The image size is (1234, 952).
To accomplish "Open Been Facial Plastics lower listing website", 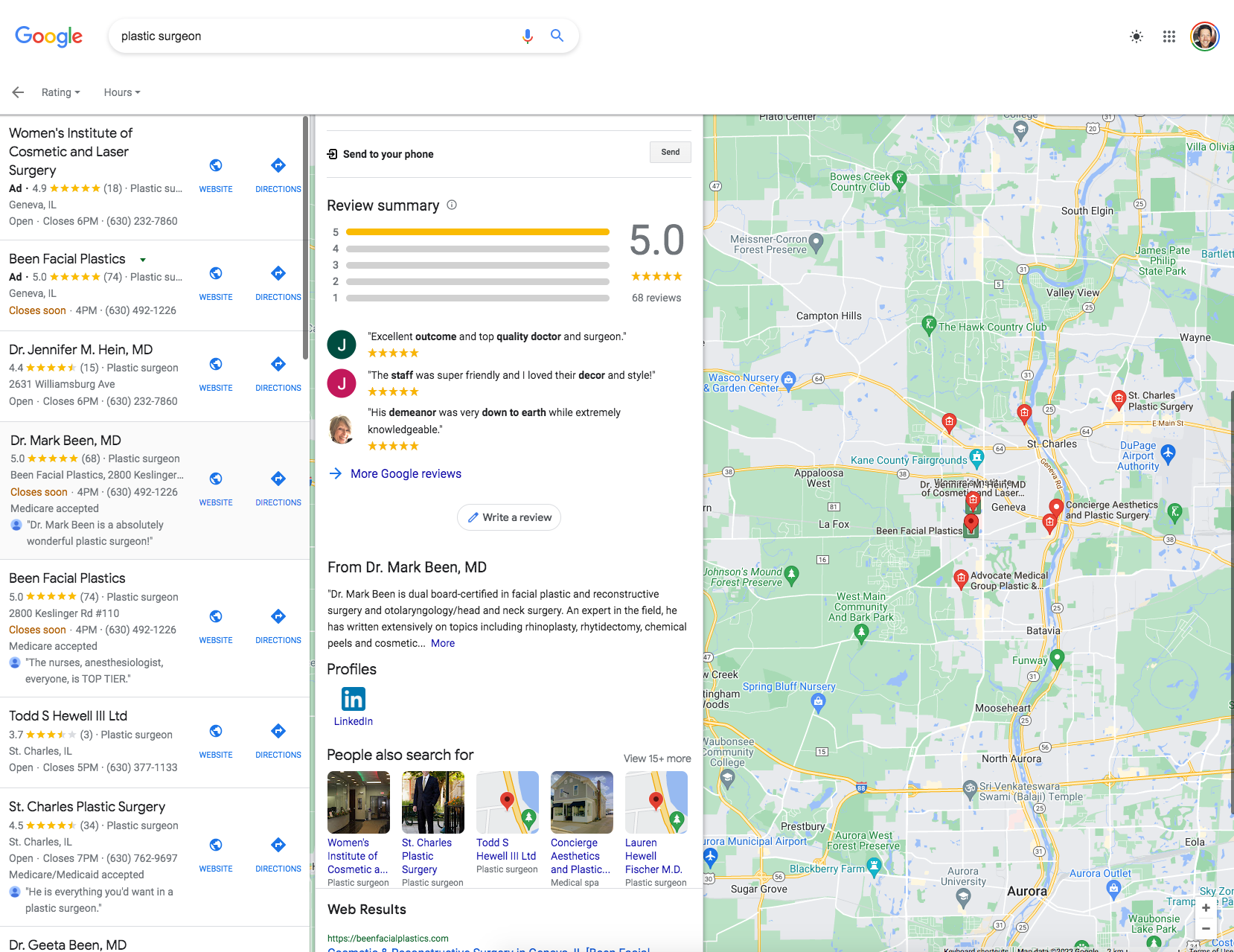I will tap(216, 616).
